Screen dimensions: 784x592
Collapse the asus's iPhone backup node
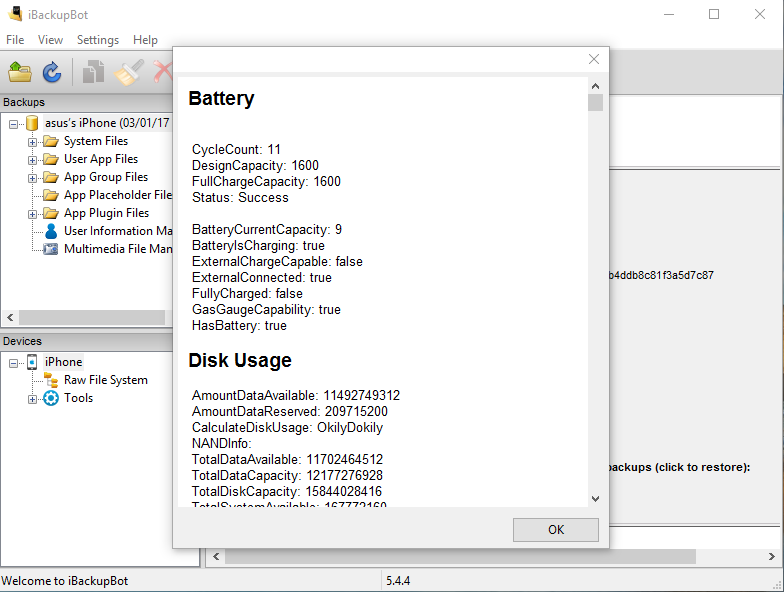(14, 124)
